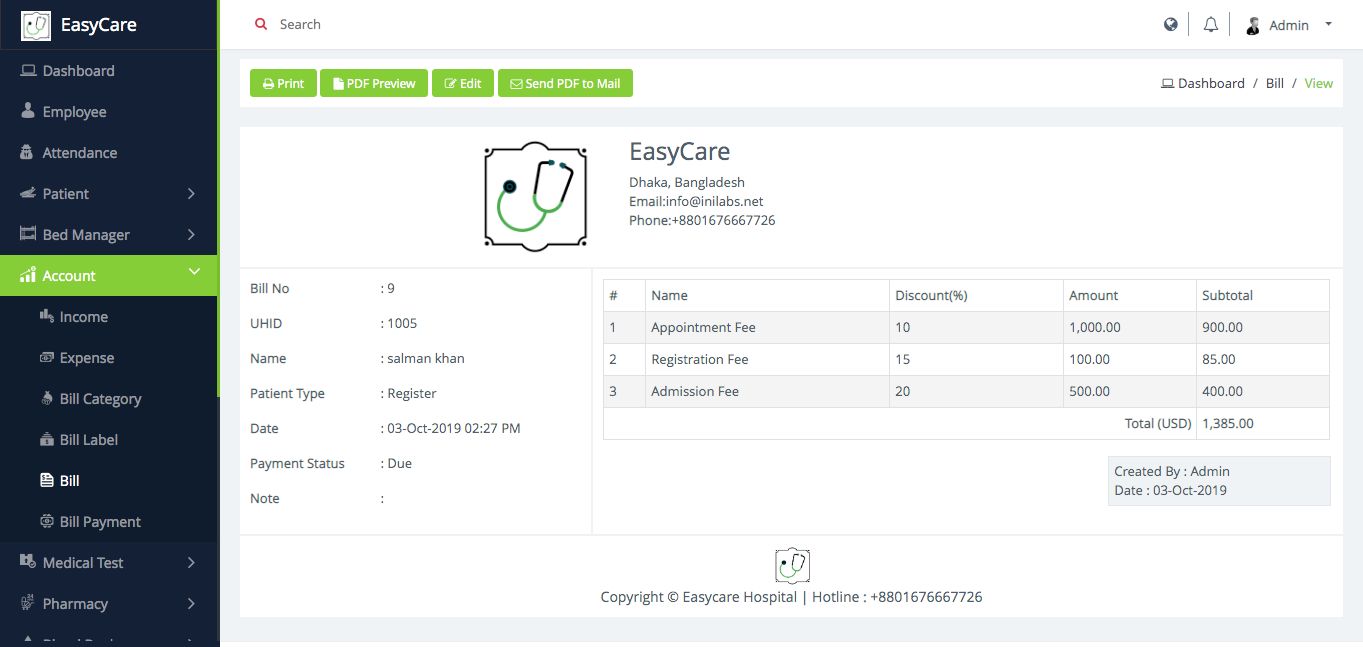The width and height of the screenshot is (1363, 647).
Task: Click the PDF Preview button
Action: pos(374,84)
